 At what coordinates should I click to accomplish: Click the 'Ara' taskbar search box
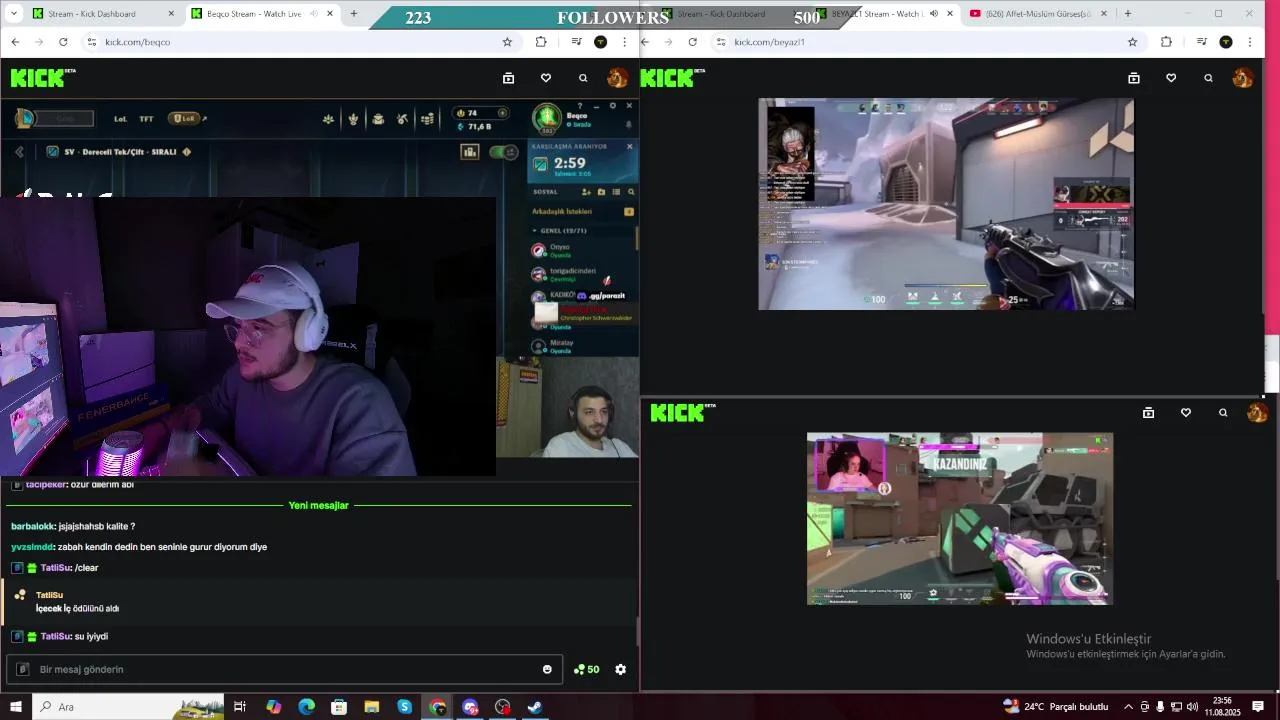[128, 707]
